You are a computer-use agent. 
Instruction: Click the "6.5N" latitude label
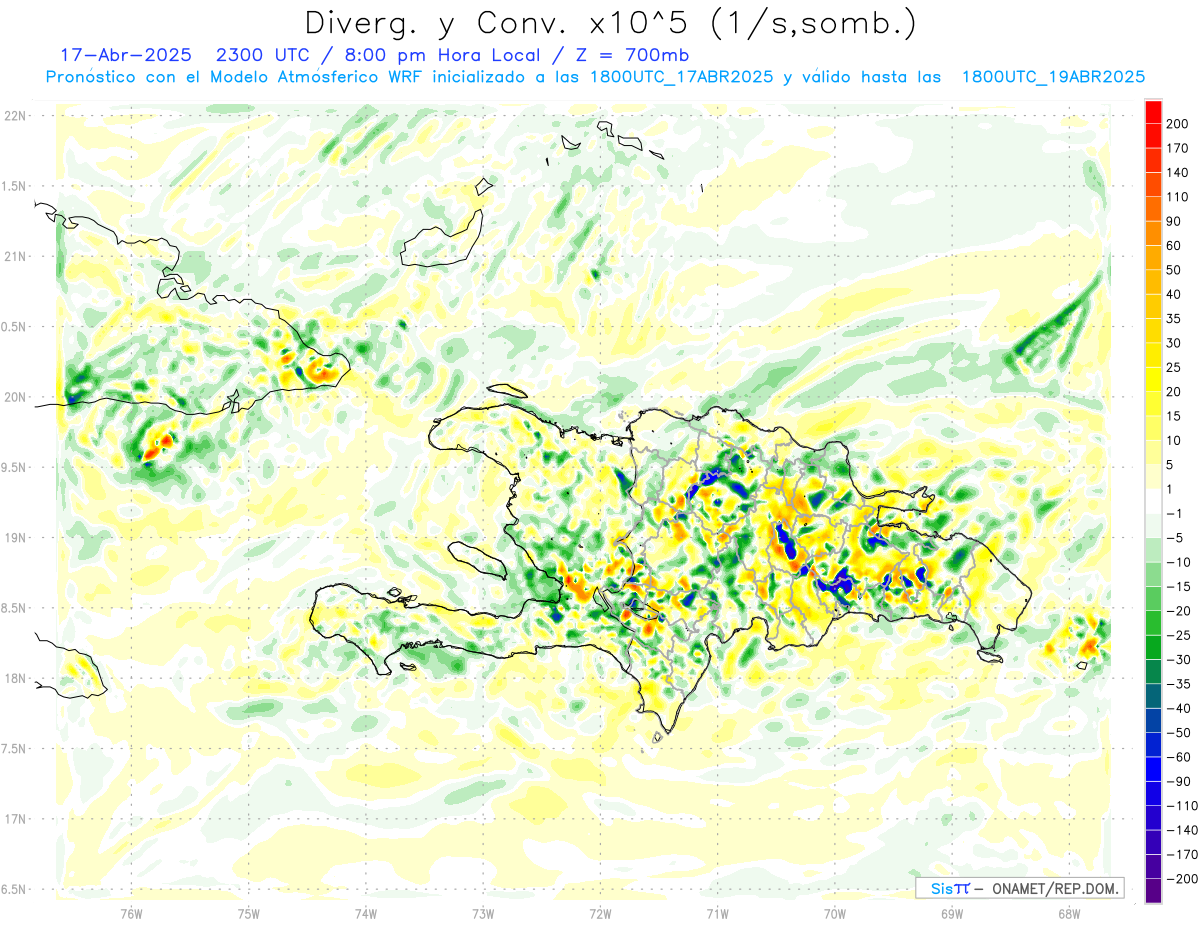point(14,889)
